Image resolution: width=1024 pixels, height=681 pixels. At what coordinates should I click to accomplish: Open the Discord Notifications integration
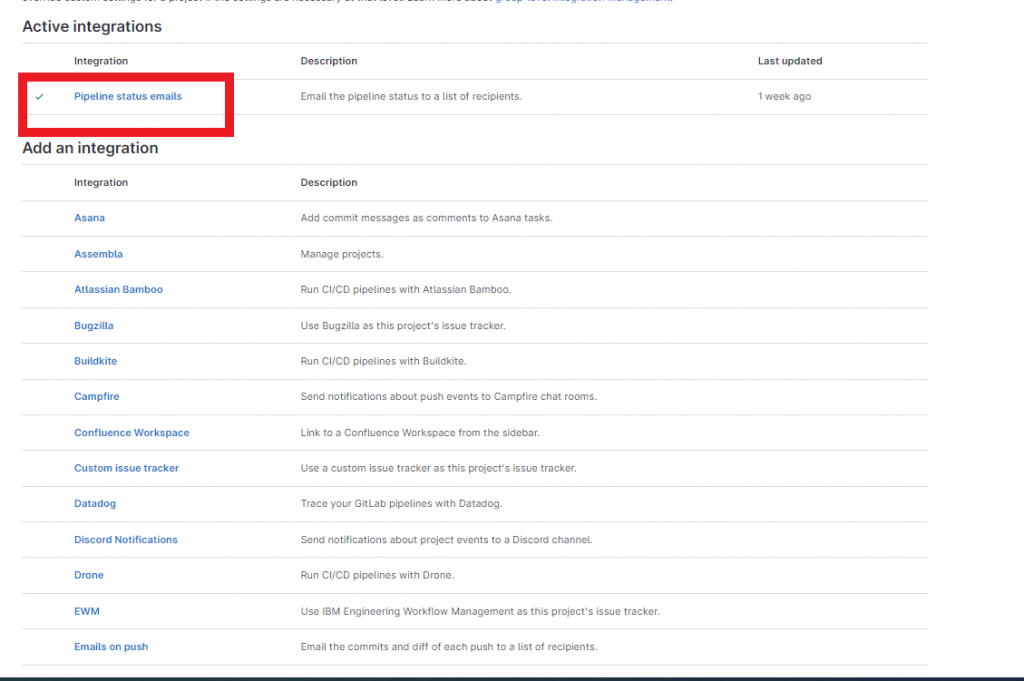(x=126, y=539)
